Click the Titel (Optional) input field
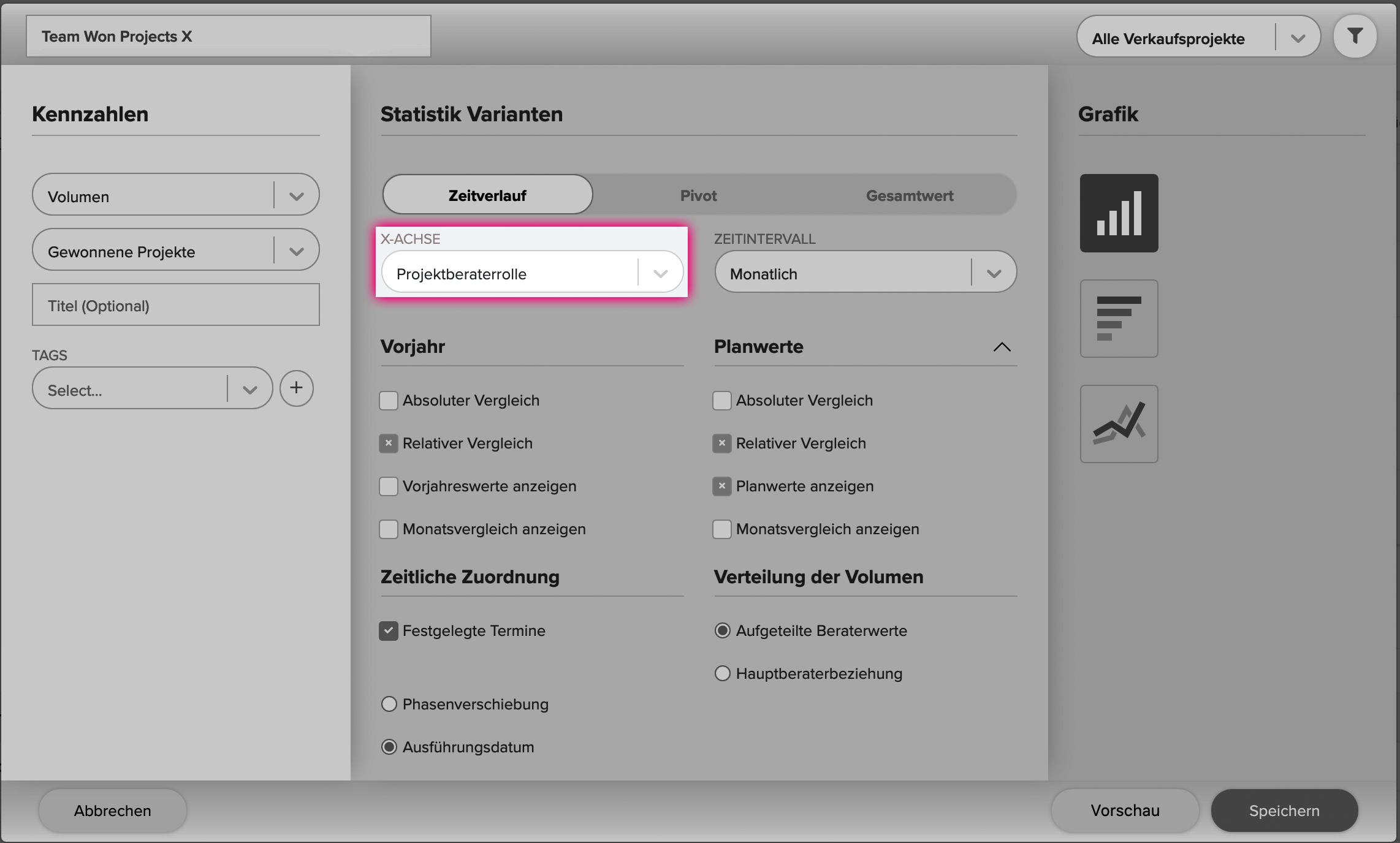 pos(176,304)
